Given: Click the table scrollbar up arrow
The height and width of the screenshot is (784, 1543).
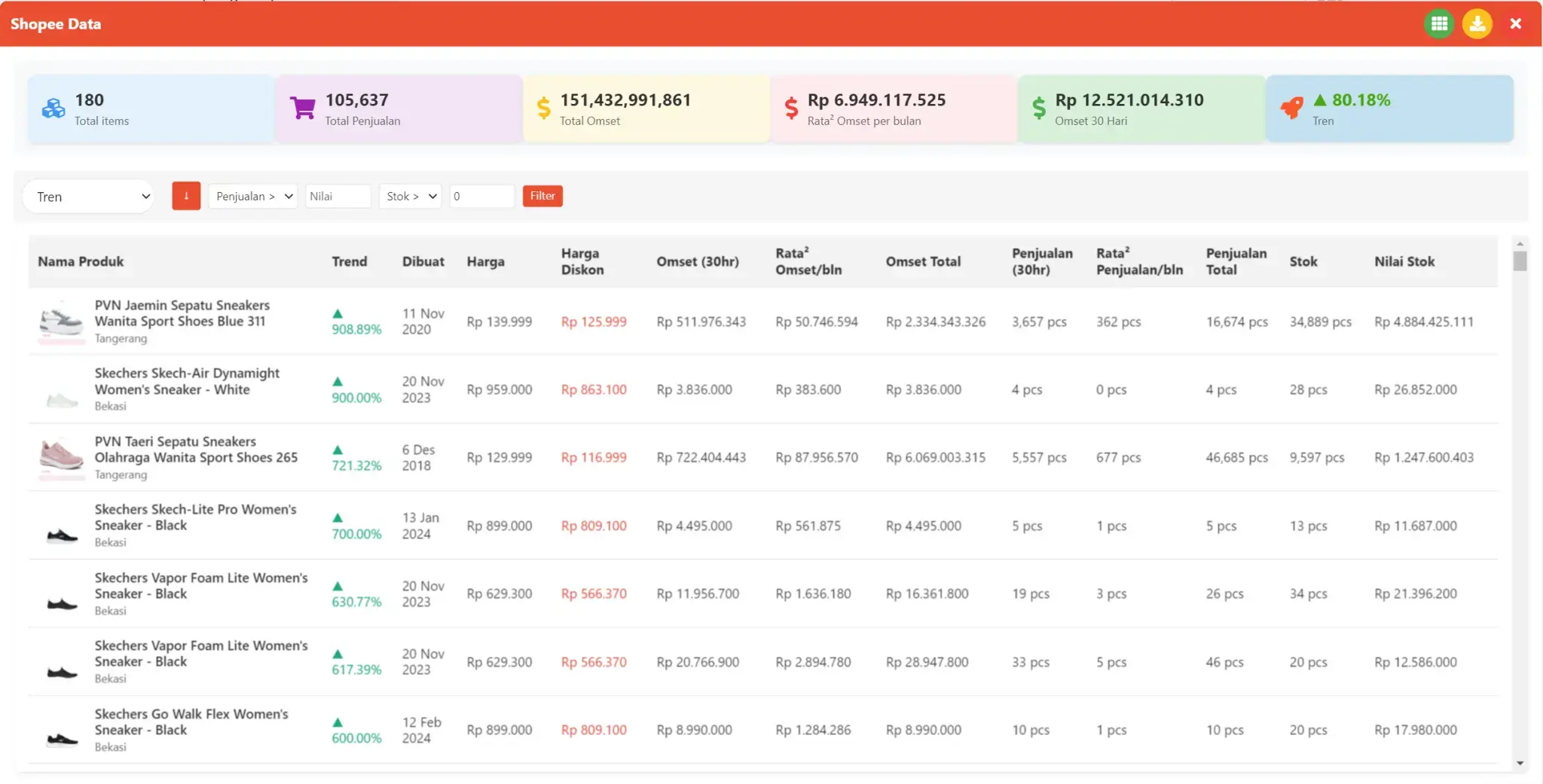Looking at the screenshot, I should [x=1520, y=243].
